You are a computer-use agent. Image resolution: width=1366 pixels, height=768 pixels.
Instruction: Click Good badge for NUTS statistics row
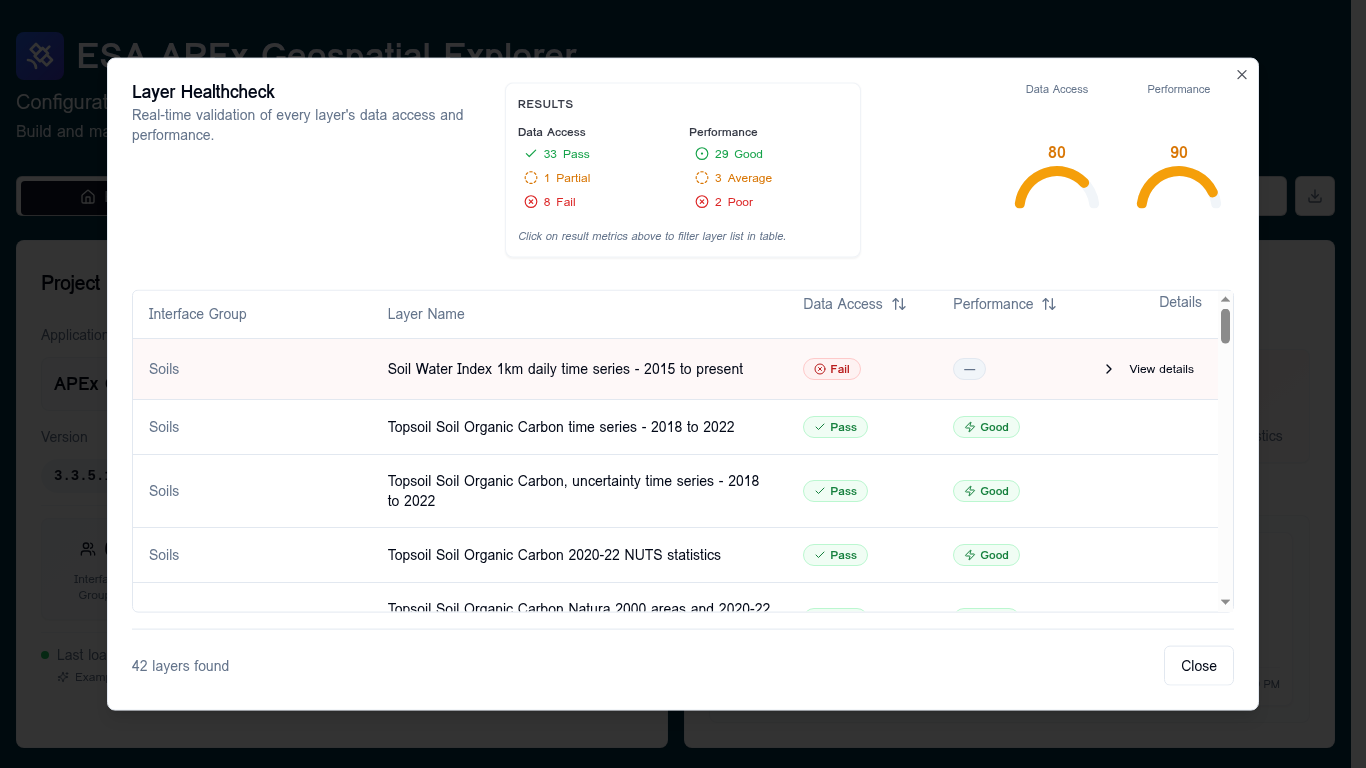tap(986, 555)
